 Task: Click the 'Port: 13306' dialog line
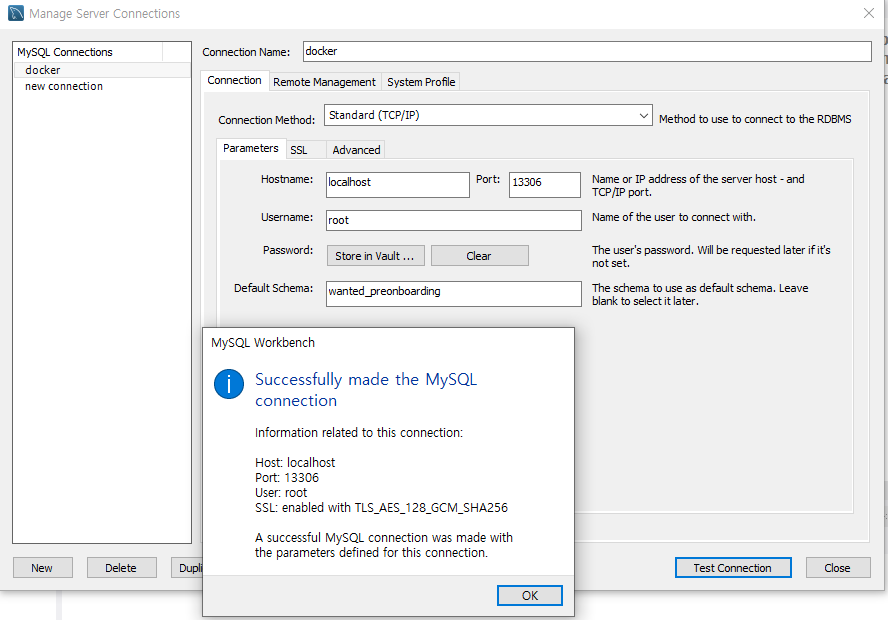pos(287,478)
